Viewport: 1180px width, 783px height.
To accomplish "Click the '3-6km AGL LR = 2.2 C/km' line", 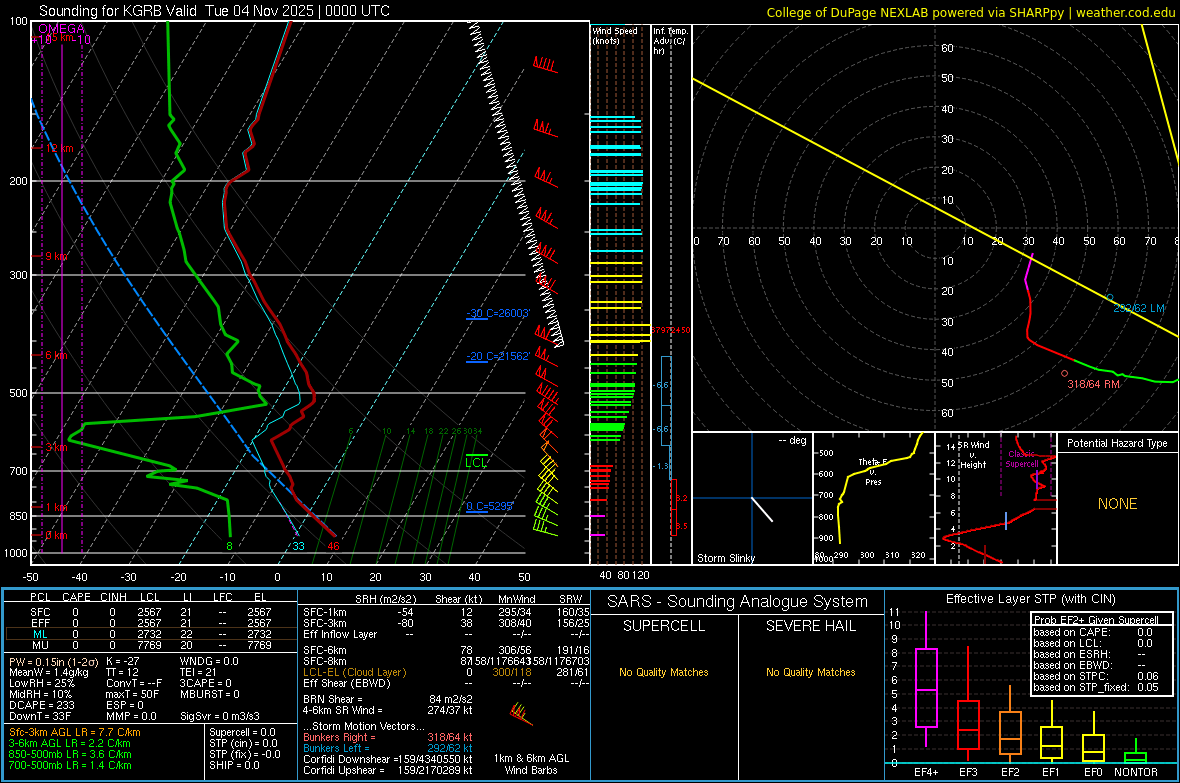I will (70, 743).
